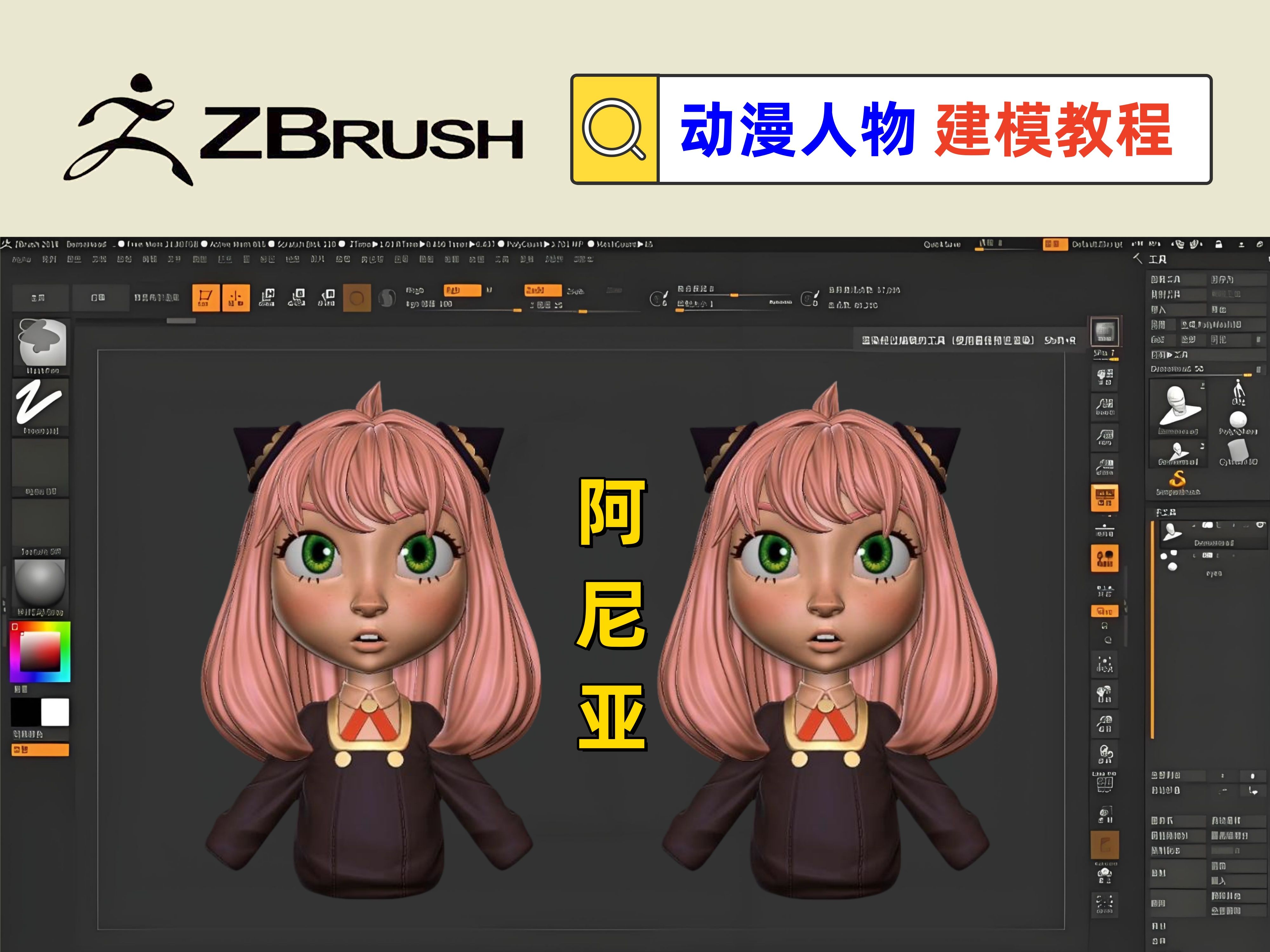The height and width of the screenshot is (952, 1270).
Task: Select the Zoom3D icon on right shelf
Action: (x=1105, y=724)
